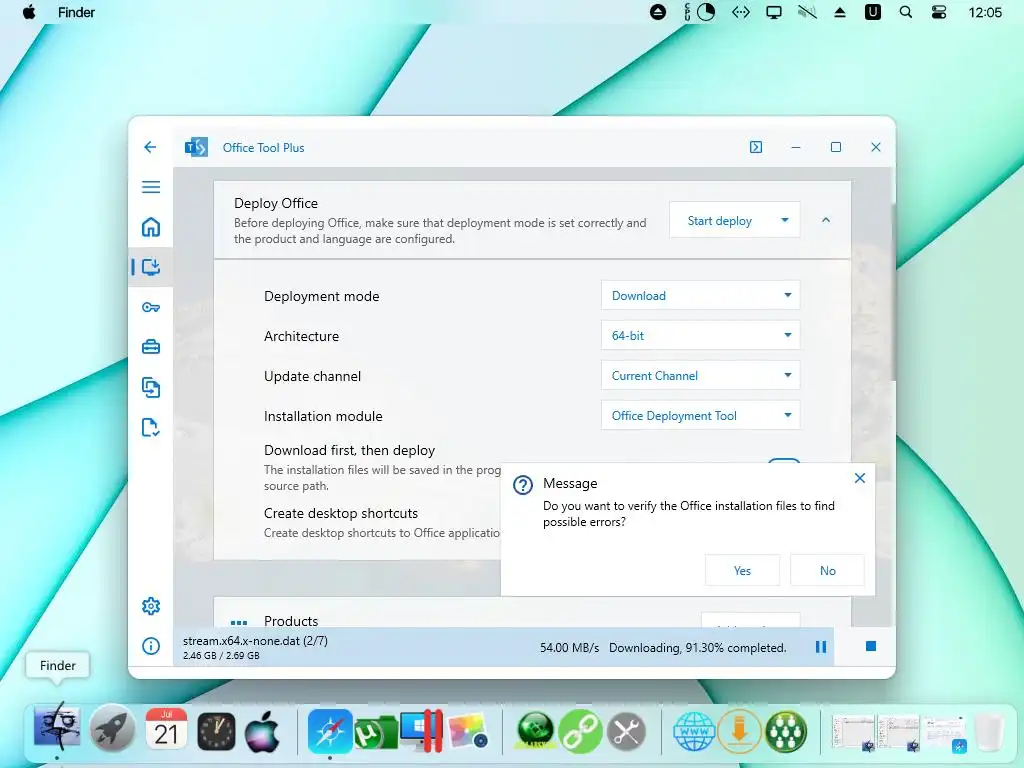
Task: Pause the current download
Action: tap(821, 647)
